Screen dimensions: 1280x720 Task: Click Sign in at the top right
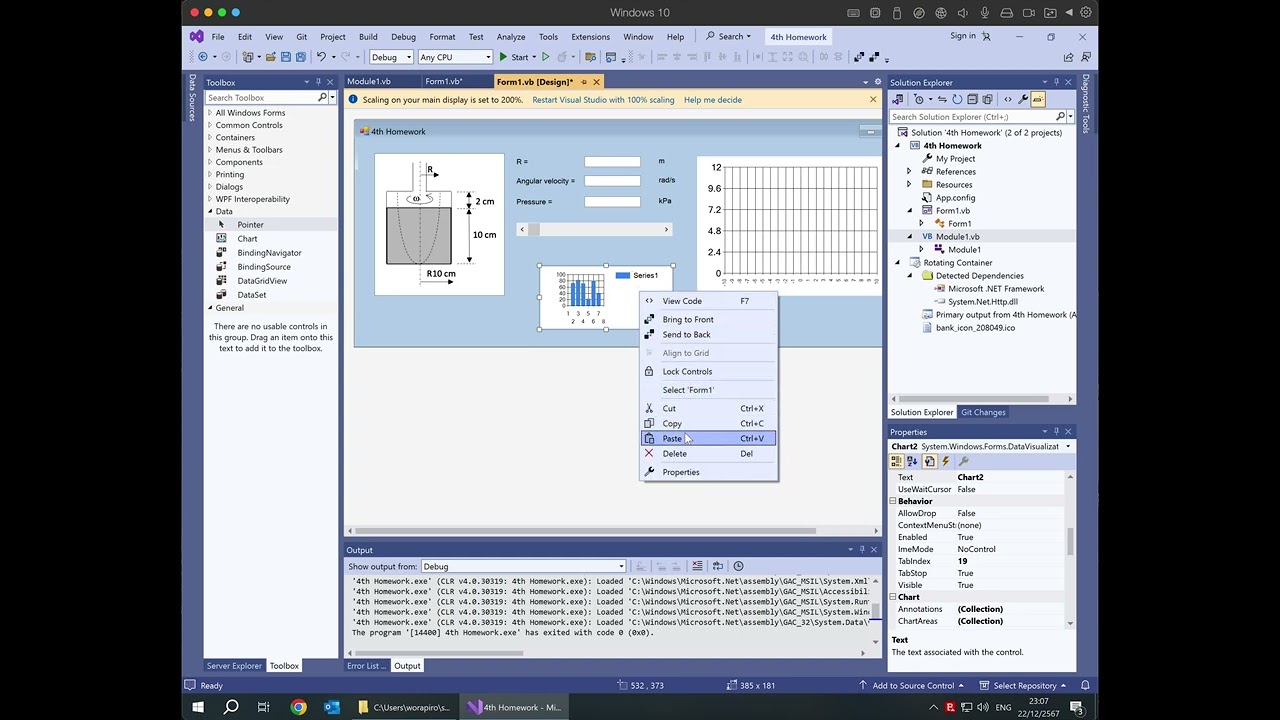tap(963, 36)
